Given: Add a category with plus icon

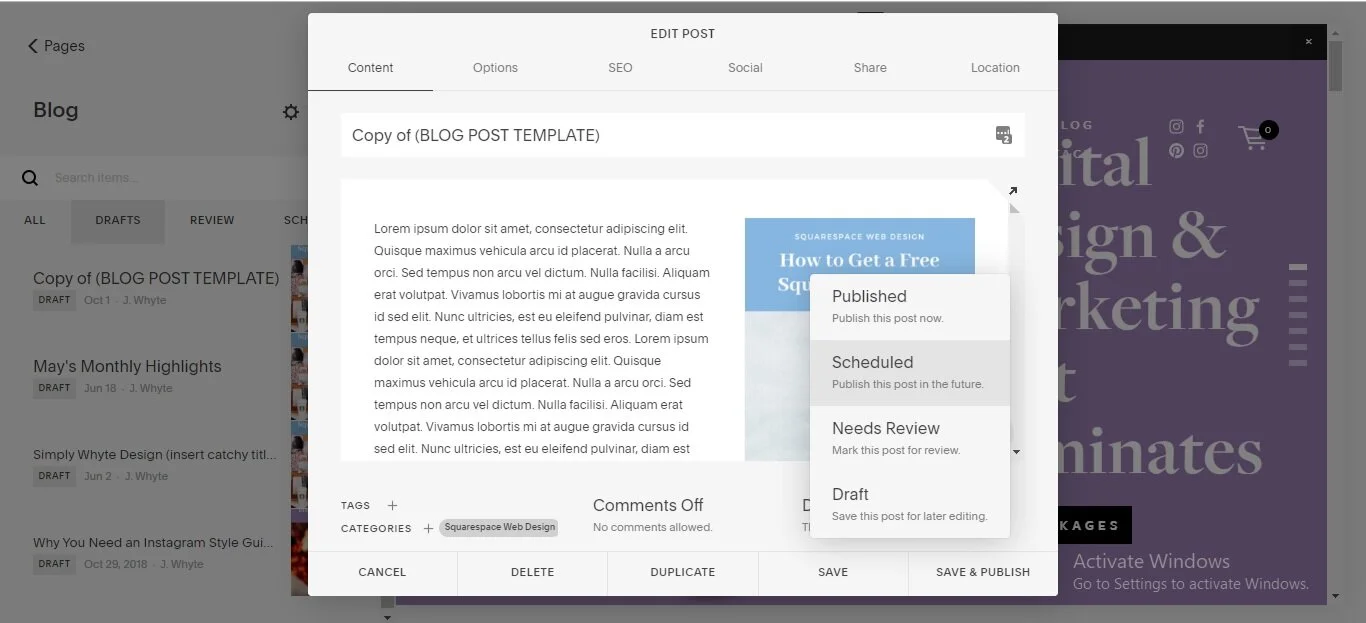Looking at the screenshot, I should click(428, 529).
